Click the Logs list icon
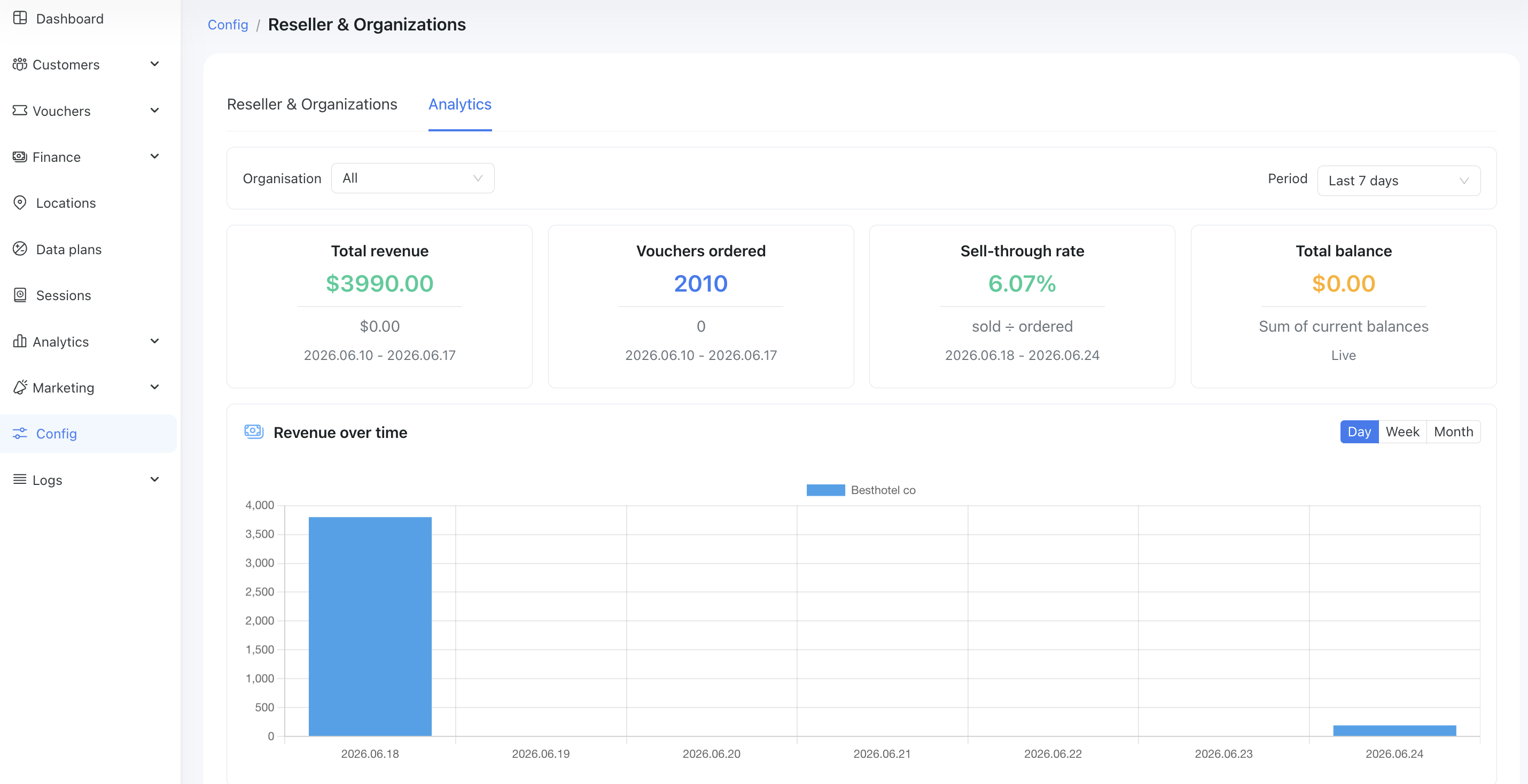This screenshot has height=784, width=1528. click(x=20, y=479)
